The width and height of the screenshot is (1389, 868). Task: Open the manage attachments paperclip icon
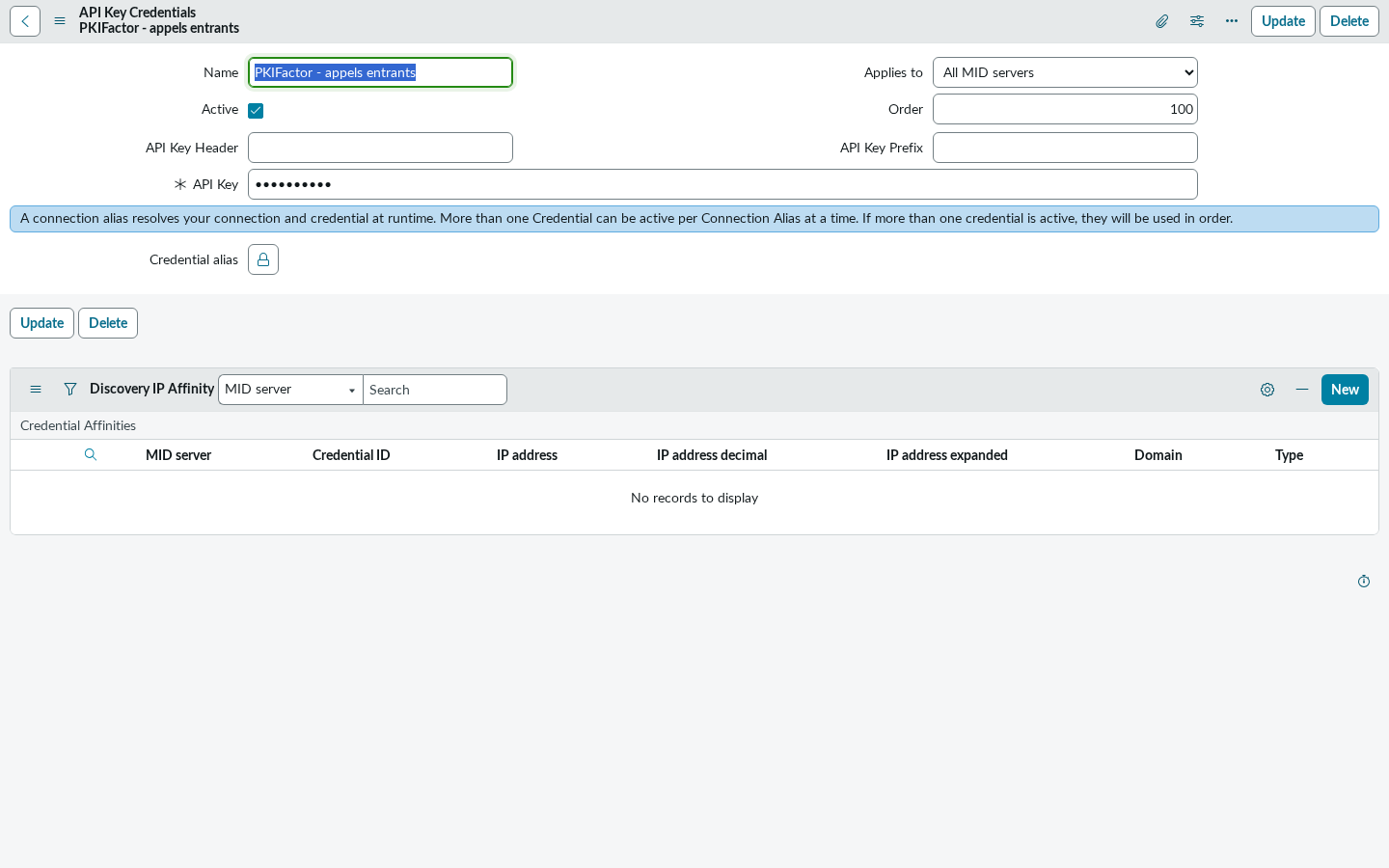(1162, 21)
